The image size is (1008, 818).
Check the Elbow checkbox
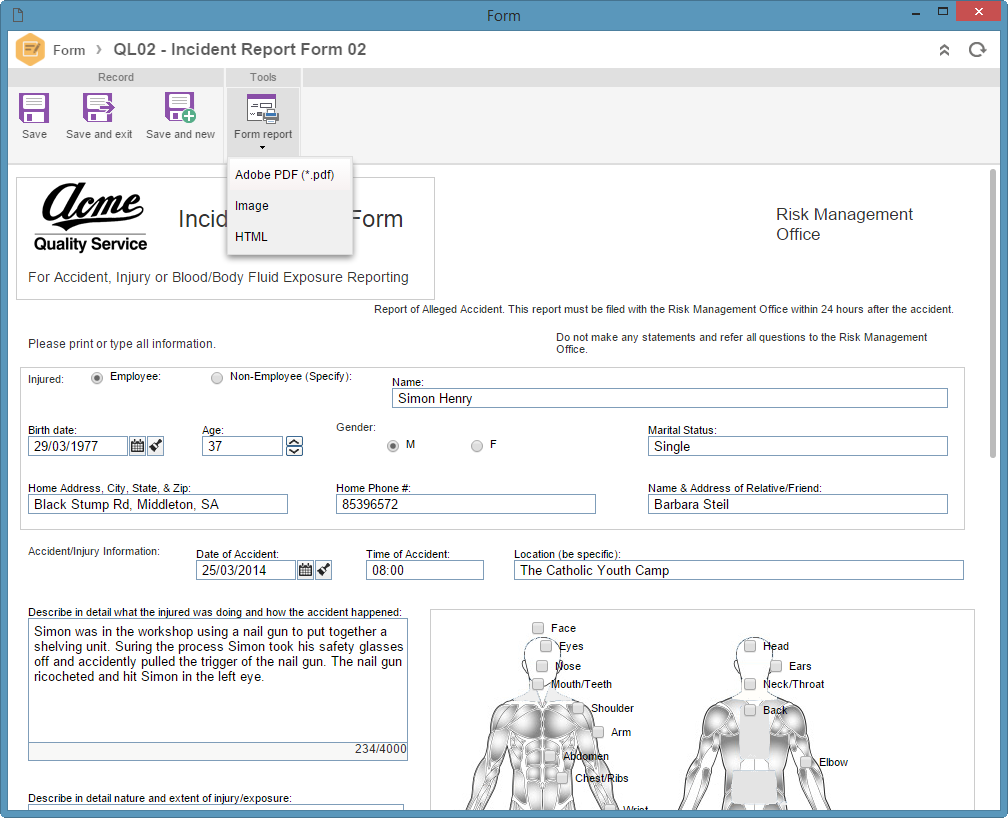pos(806,762)
